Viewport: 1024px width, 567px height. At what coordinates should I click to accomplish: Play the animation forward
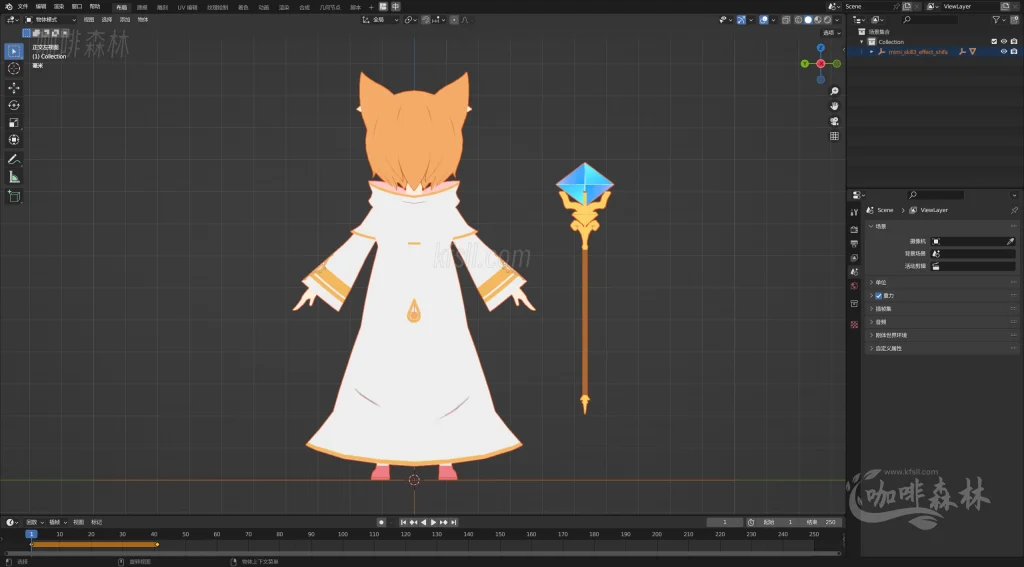coord(433,523)
